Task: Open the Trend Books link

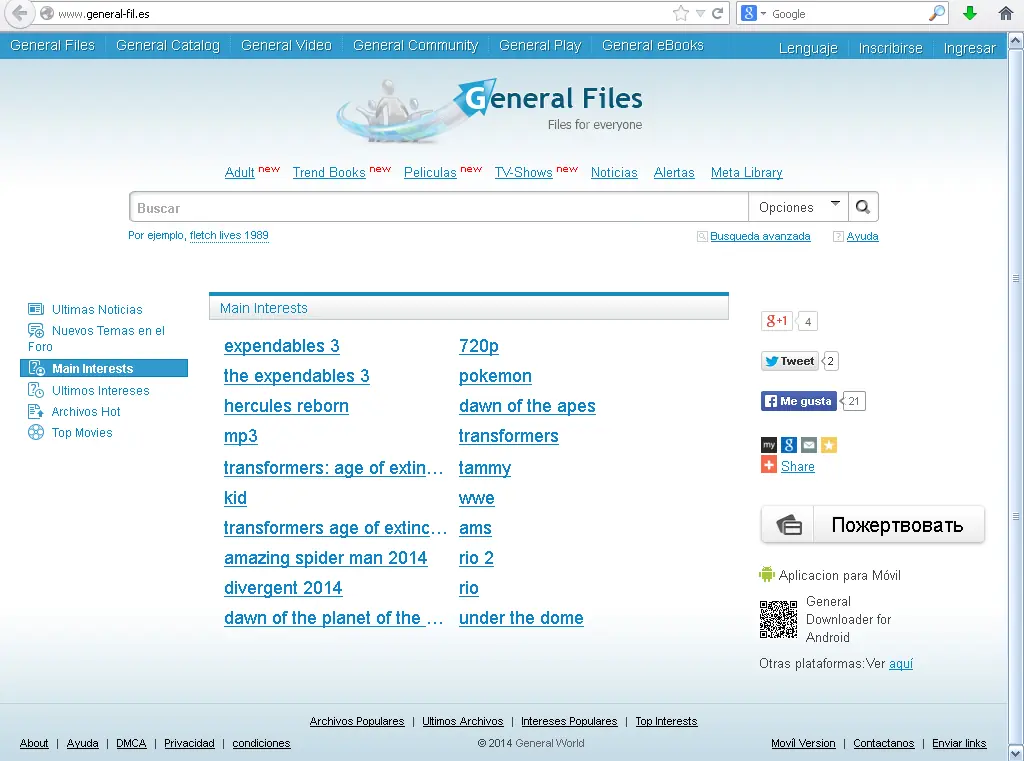Action: coord(328,172)
